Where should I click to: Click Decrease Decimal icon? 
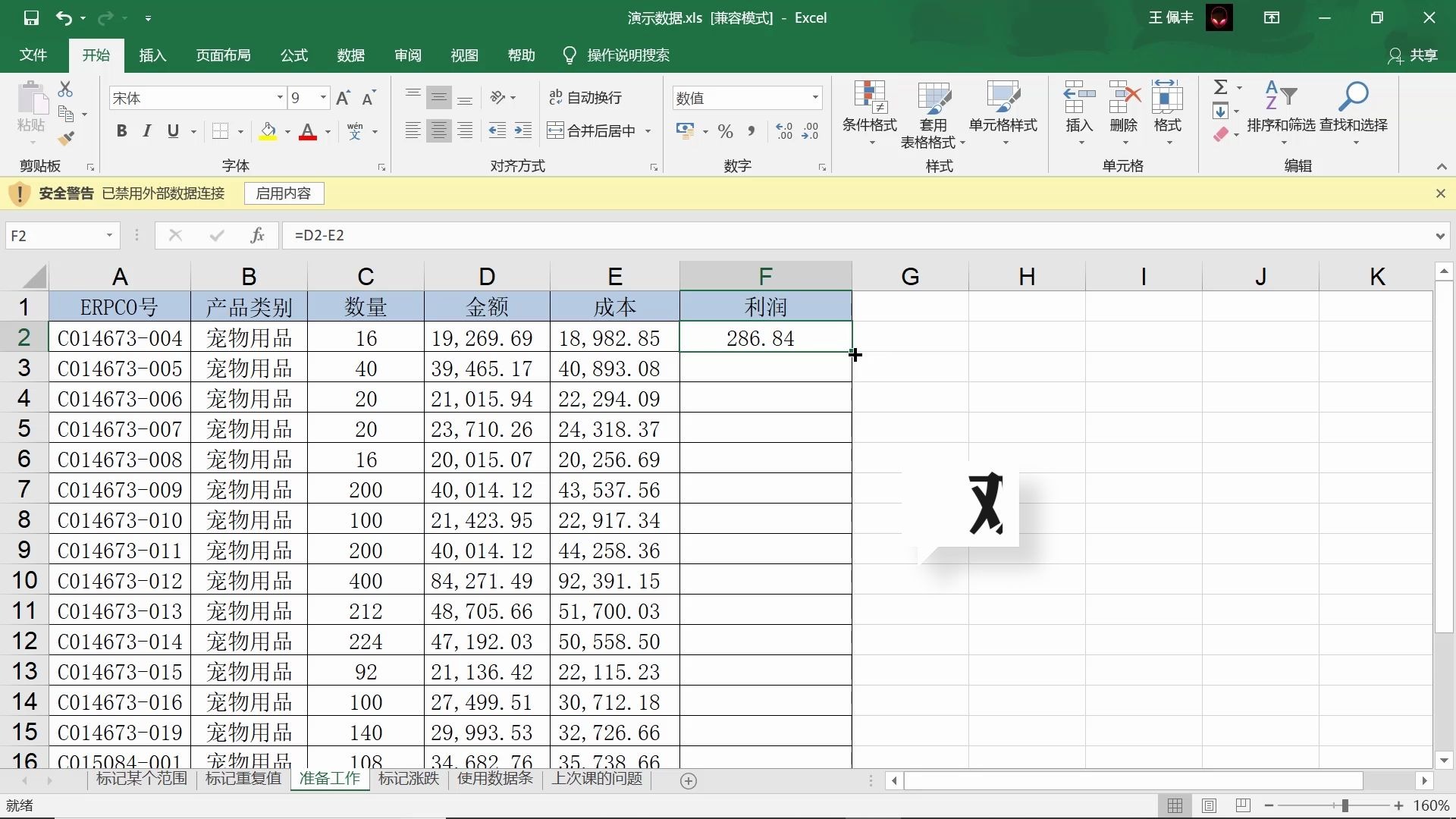click(x=811, y=131)
